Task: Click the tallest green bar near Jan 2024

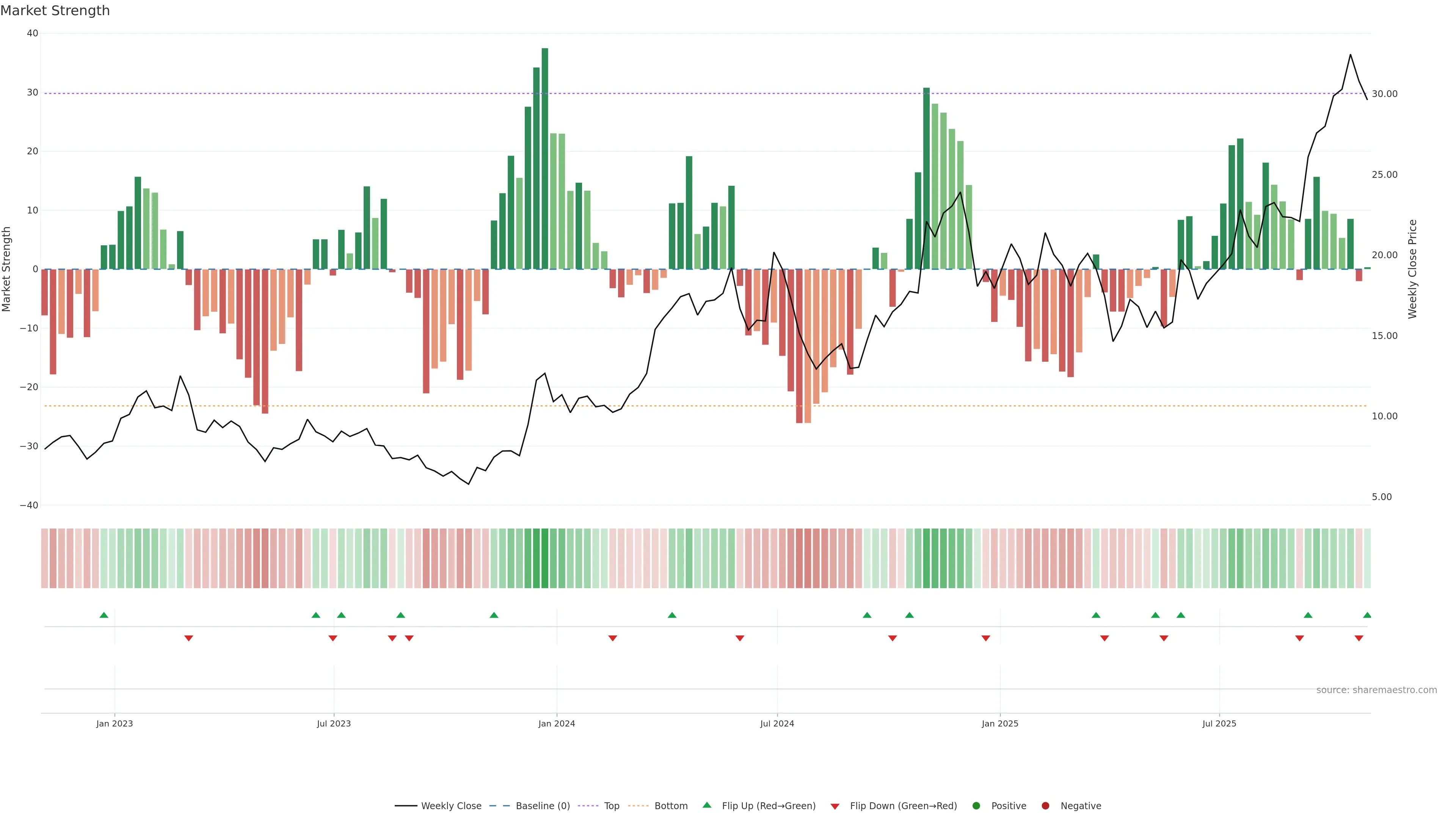Action: tap(545, 158)
